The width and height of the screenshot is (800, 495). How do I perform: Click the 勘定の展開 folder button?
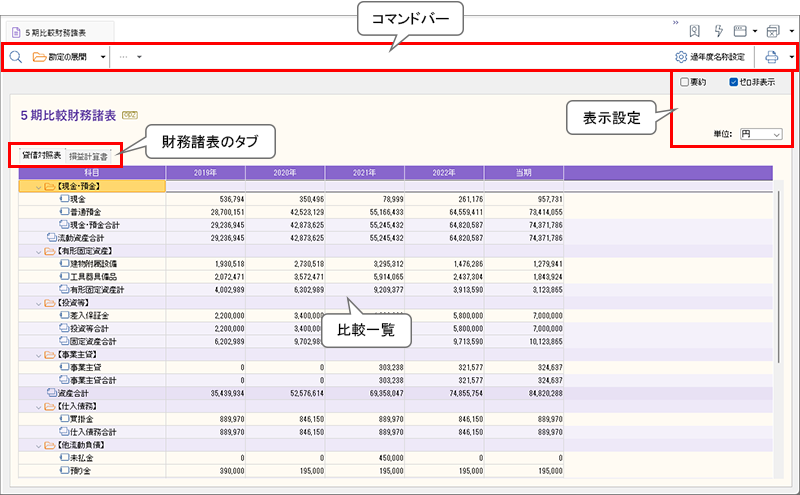pos(64,57)
